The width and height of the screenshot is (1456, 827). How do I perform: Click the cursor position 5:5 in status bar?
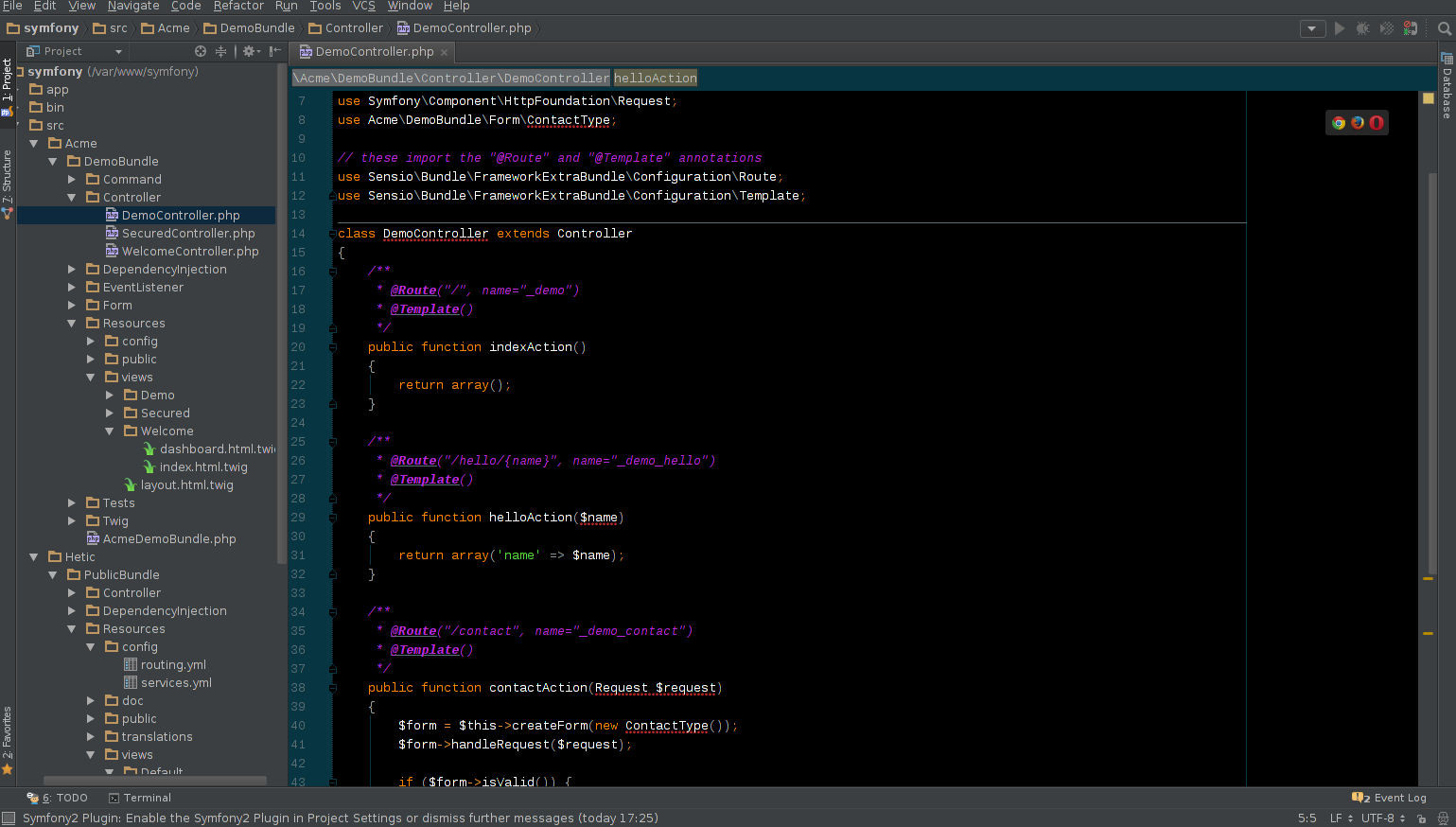click(x=1307, y=818)
